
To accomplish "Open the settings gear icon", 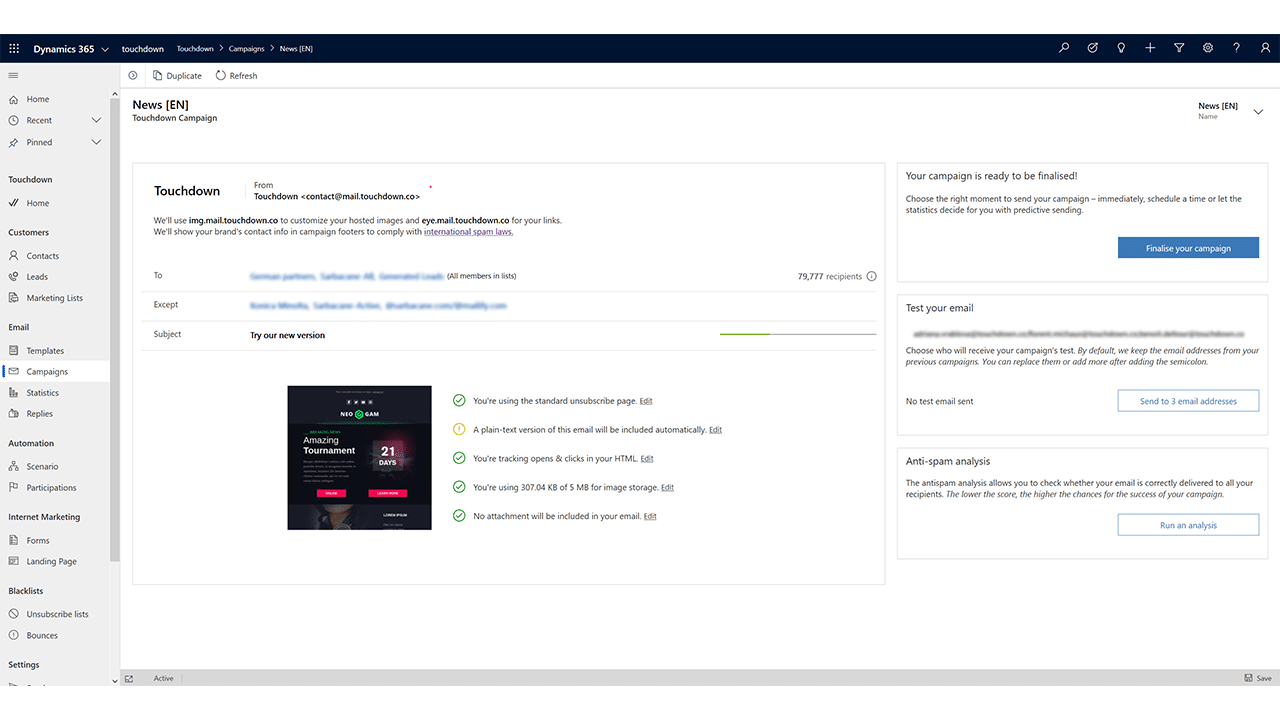I will click(1208, 48).
